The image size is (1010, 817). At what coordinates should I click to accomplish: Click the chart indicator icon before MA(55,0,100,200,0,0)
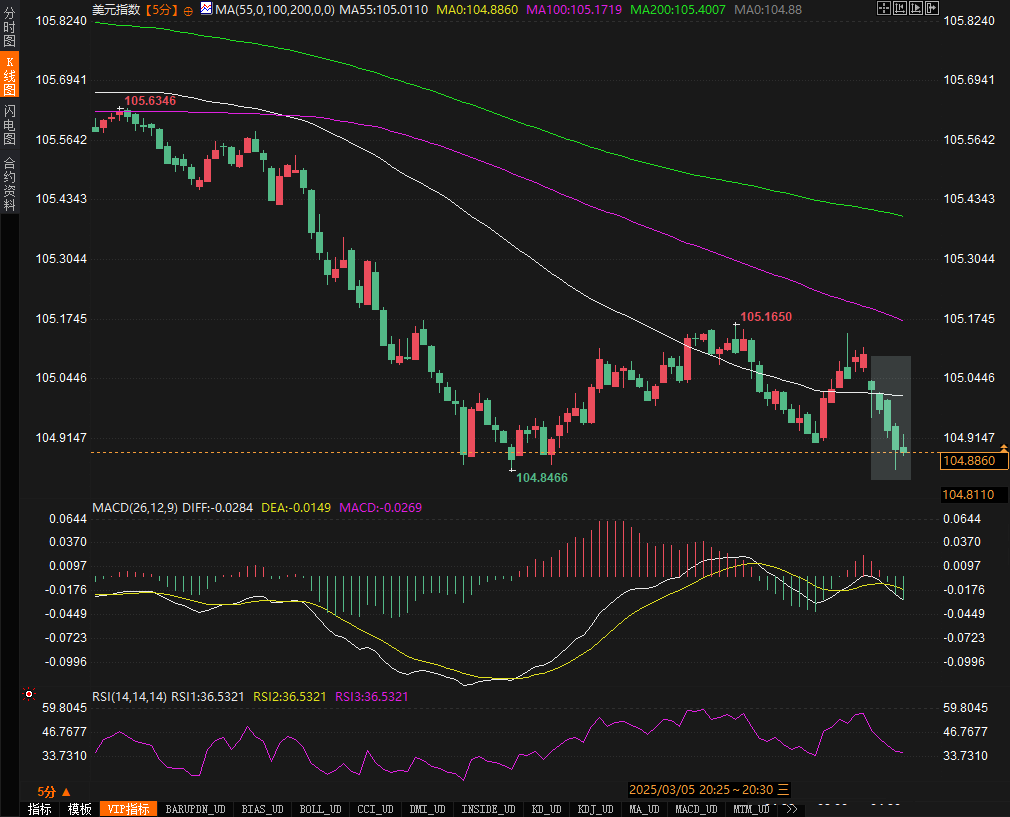[206, 8]
